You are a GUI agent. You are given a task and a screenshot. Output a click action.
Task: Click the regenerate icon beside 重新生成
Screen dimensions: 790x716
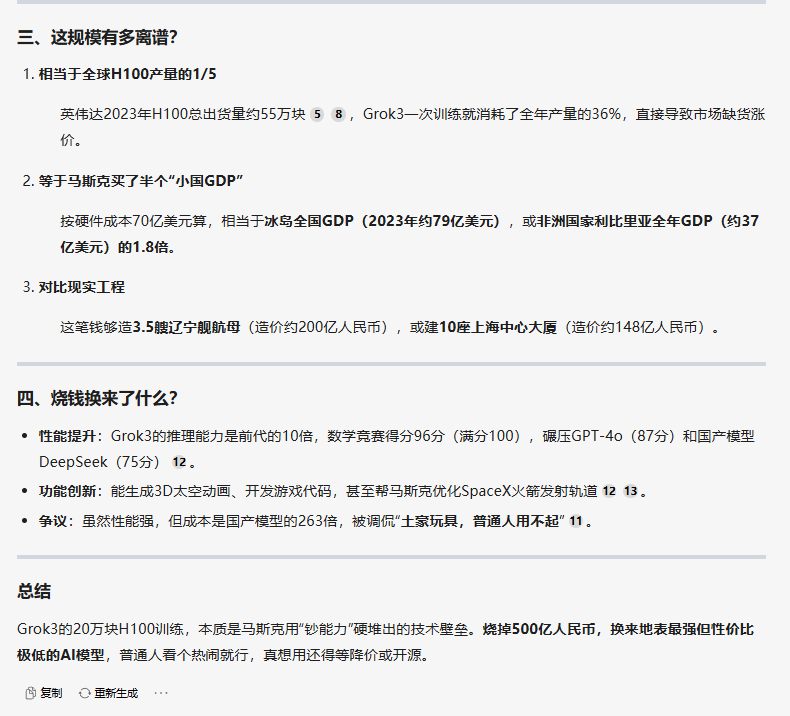[85, 693]
